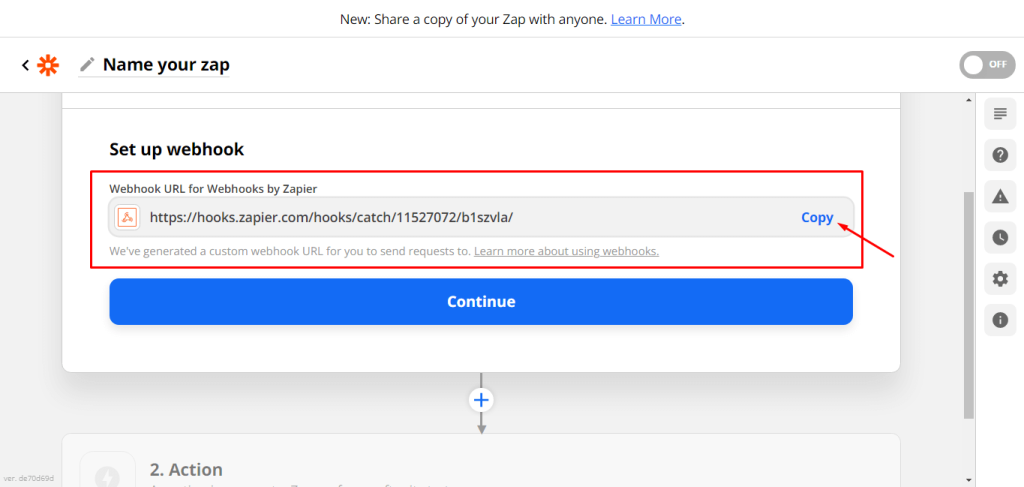This screenshot has width=1024, height=487.
Task: Open the gear settings icon in sidebar
Action: coord(1000,279)
